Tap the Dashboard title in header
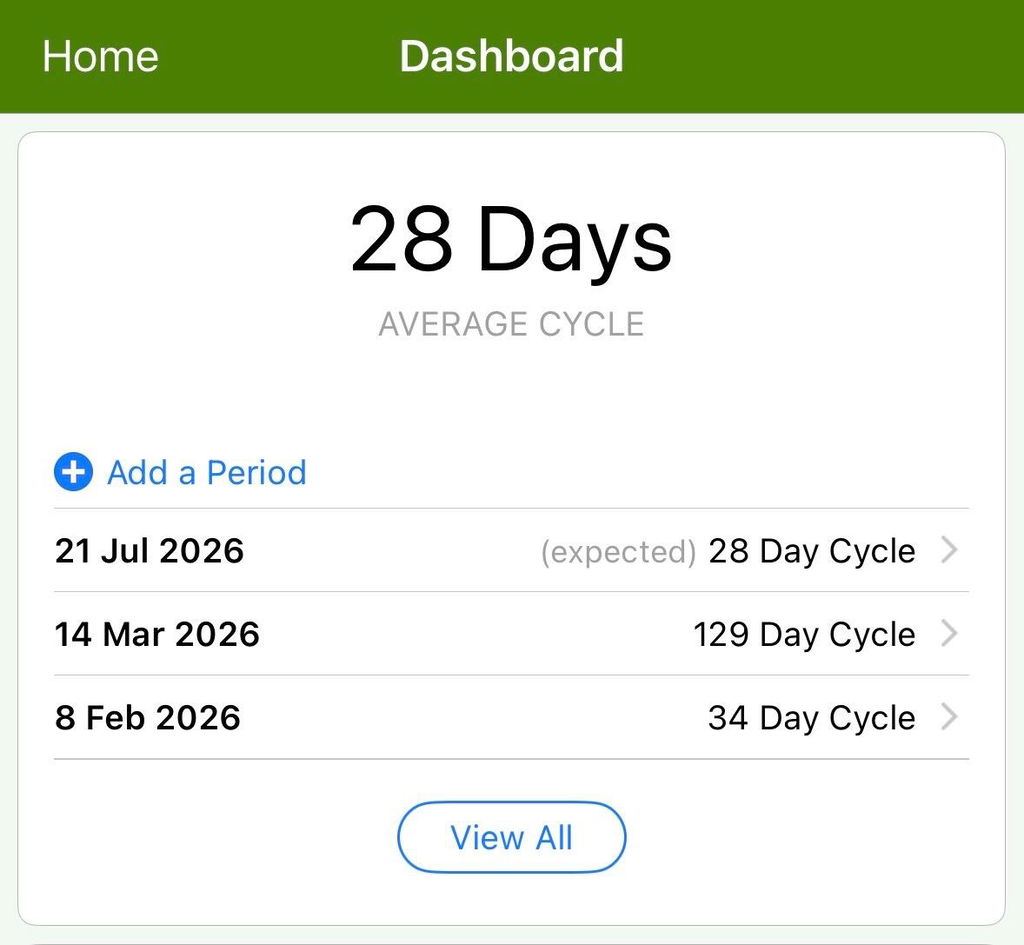 point(511,56)
